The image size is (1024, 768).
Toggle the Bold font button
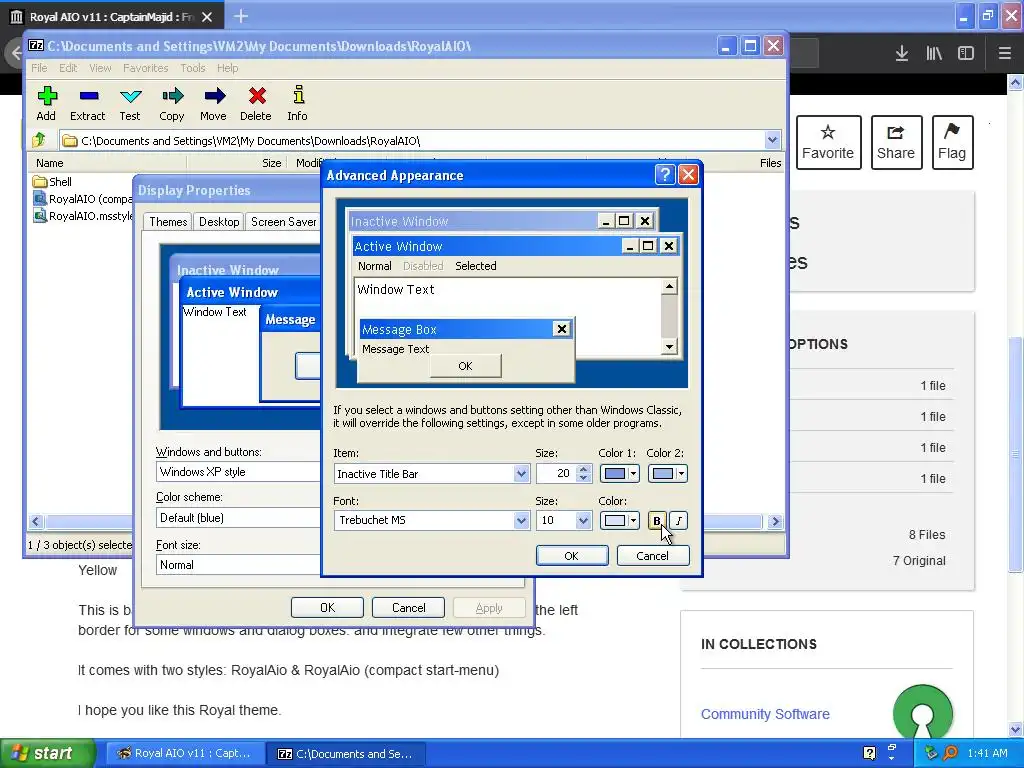click(657, 520)
